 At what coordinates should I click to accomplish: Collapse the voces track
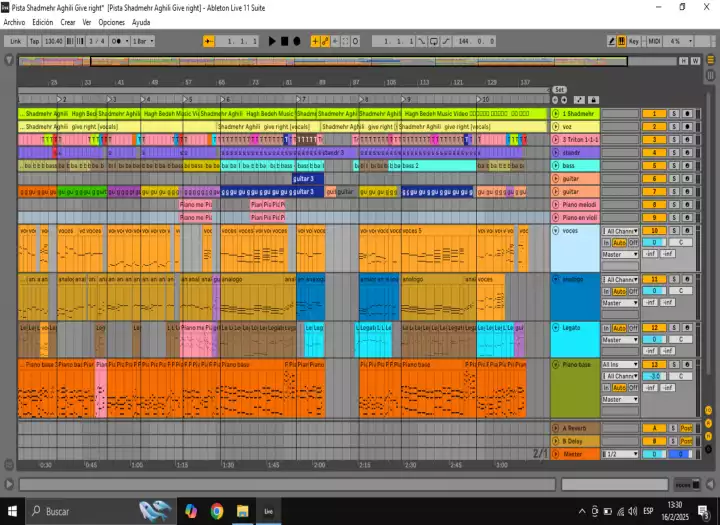pyautogui.click(x=556, y=231)
